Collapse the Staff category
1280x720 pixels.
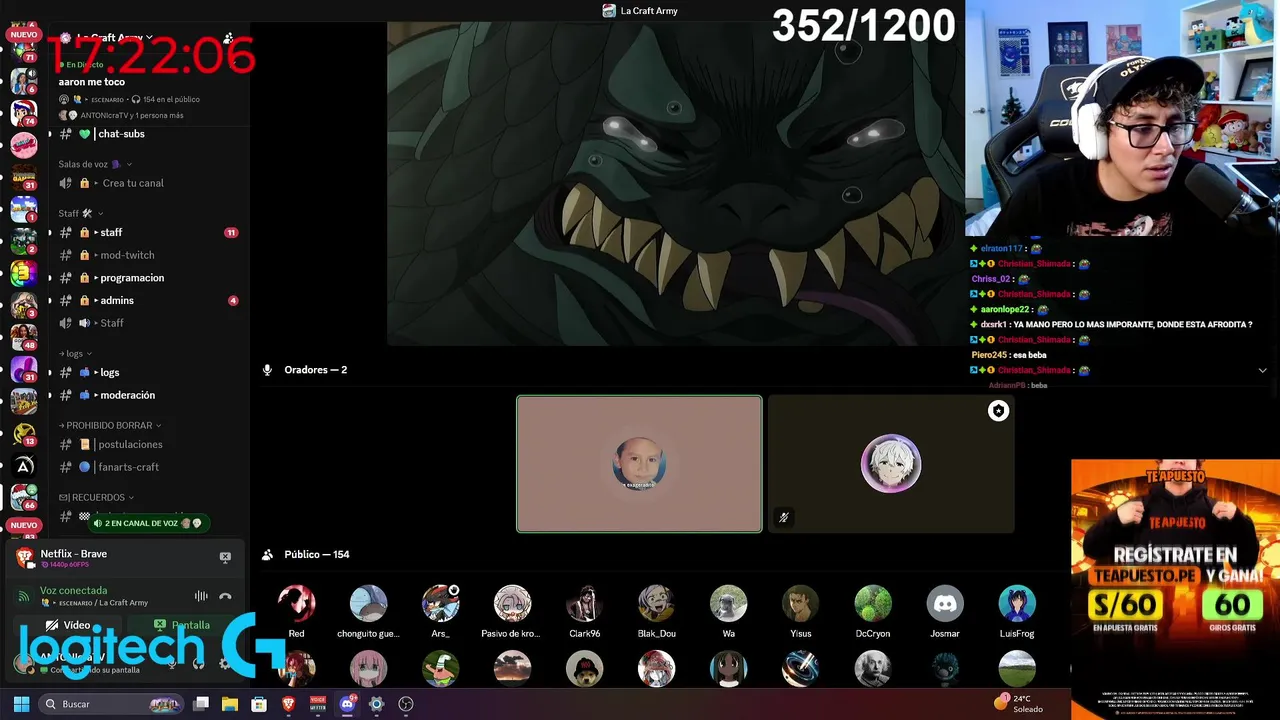pyautogui.click(x=80, y=213)
